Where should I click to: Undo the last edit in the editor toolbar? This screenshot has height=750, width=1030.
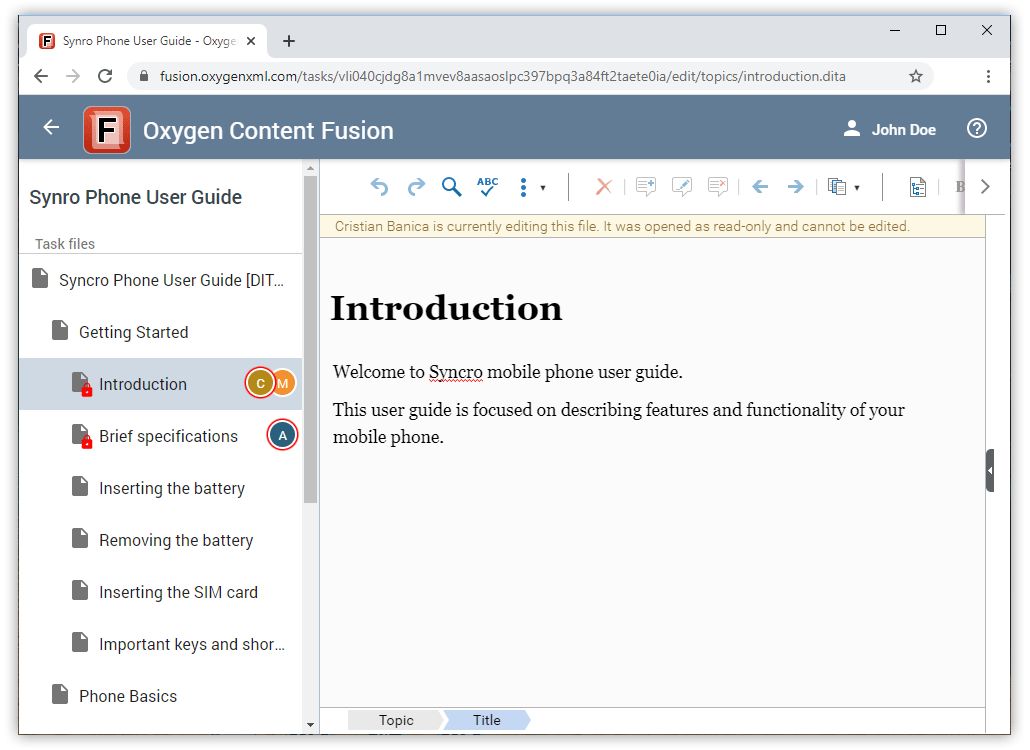tap(379, 187)
